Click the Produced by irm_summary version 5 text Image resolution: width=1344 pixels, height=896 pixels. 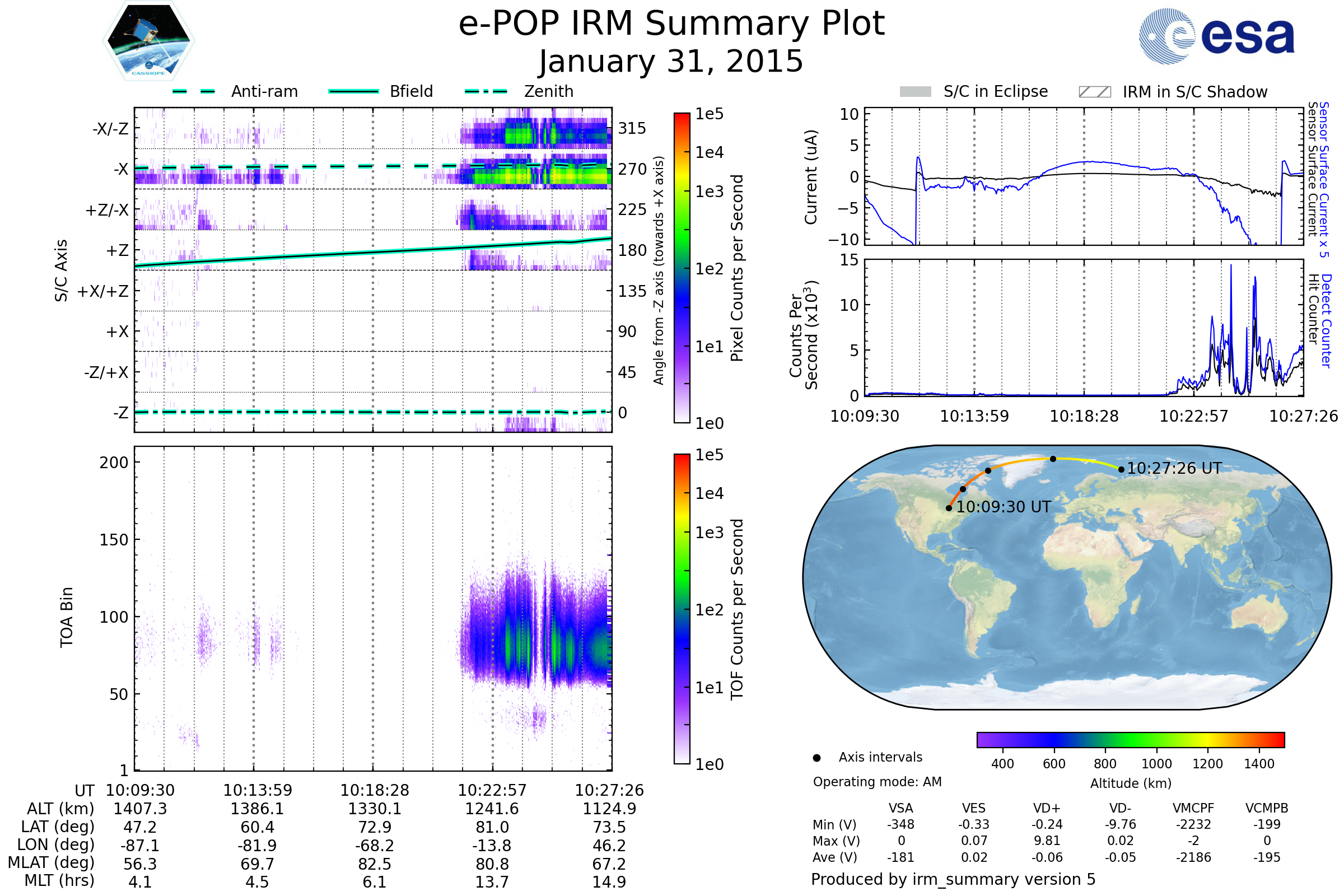pyautogui.click(x=953, y=879)
